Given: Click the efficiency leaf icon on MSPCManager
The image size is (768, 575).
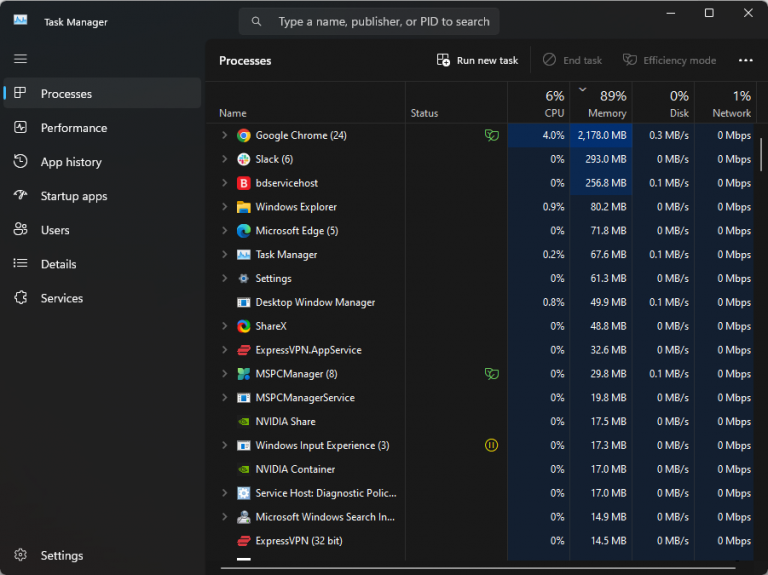Looking at the screenshot, I should pyautogui.click(x=491, y=374).
